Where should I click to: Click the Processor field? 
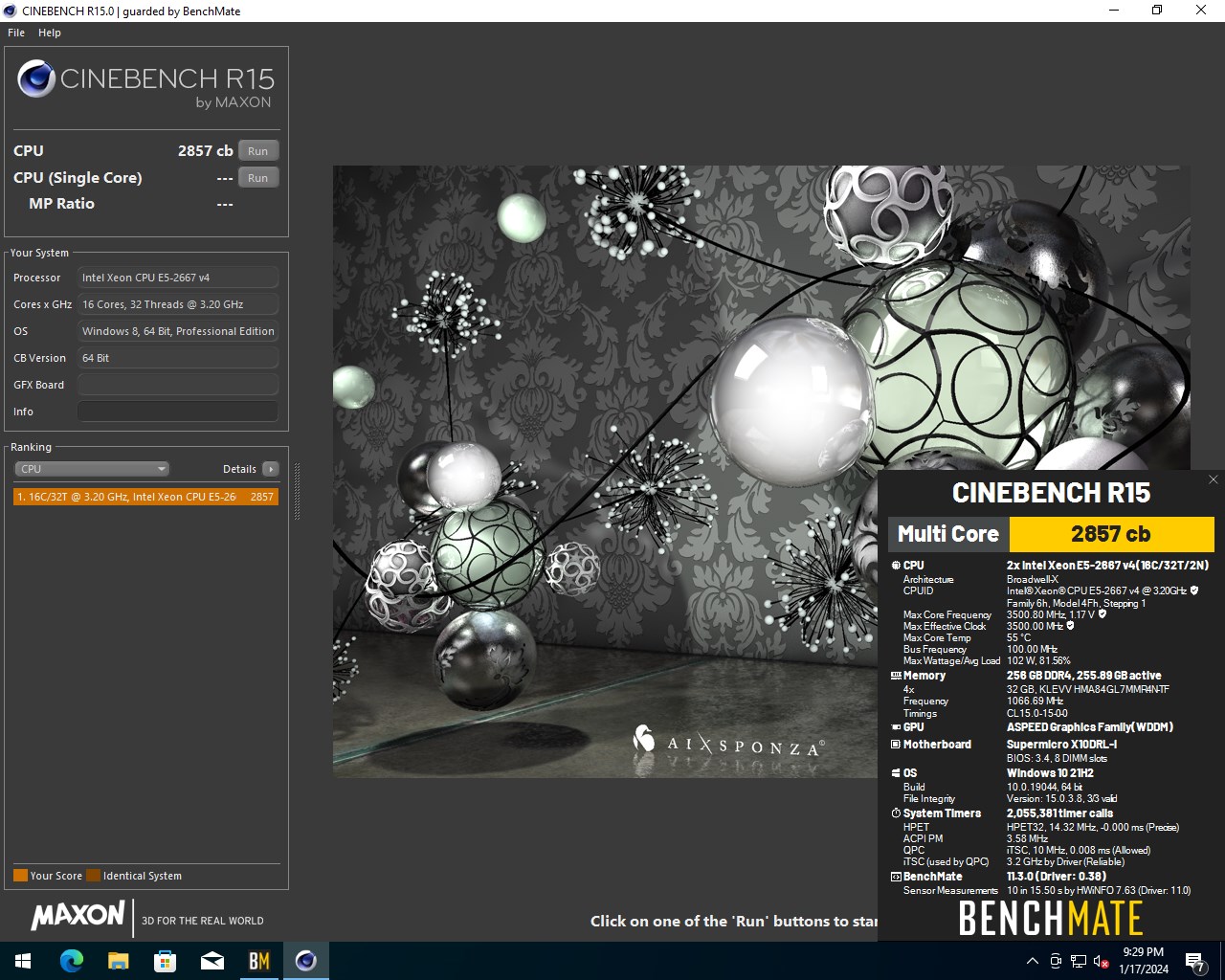[178, 278]
